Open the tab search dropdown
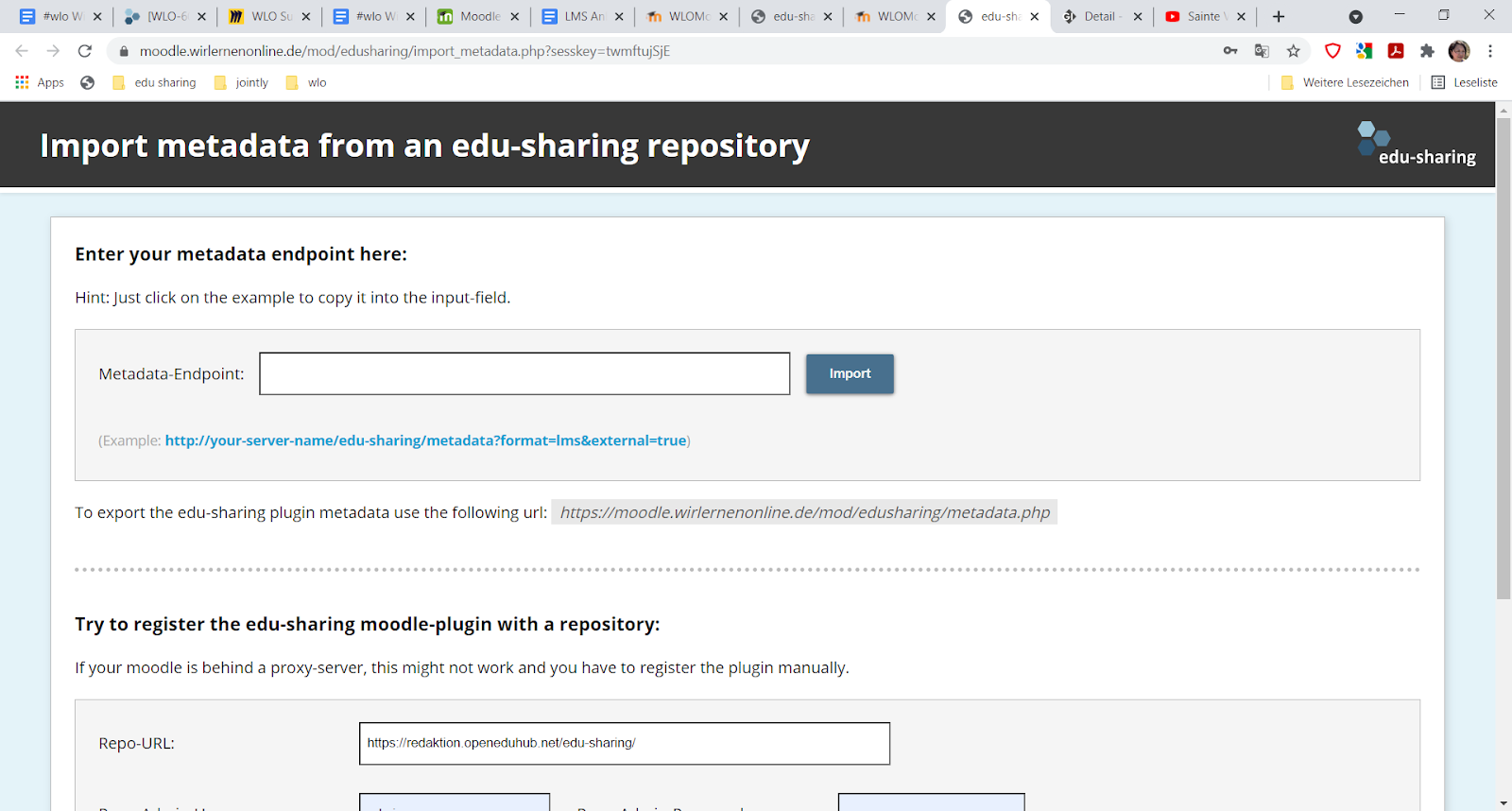The height and width of the screenshot is (811, 1512). click(x=1355, y=16)
